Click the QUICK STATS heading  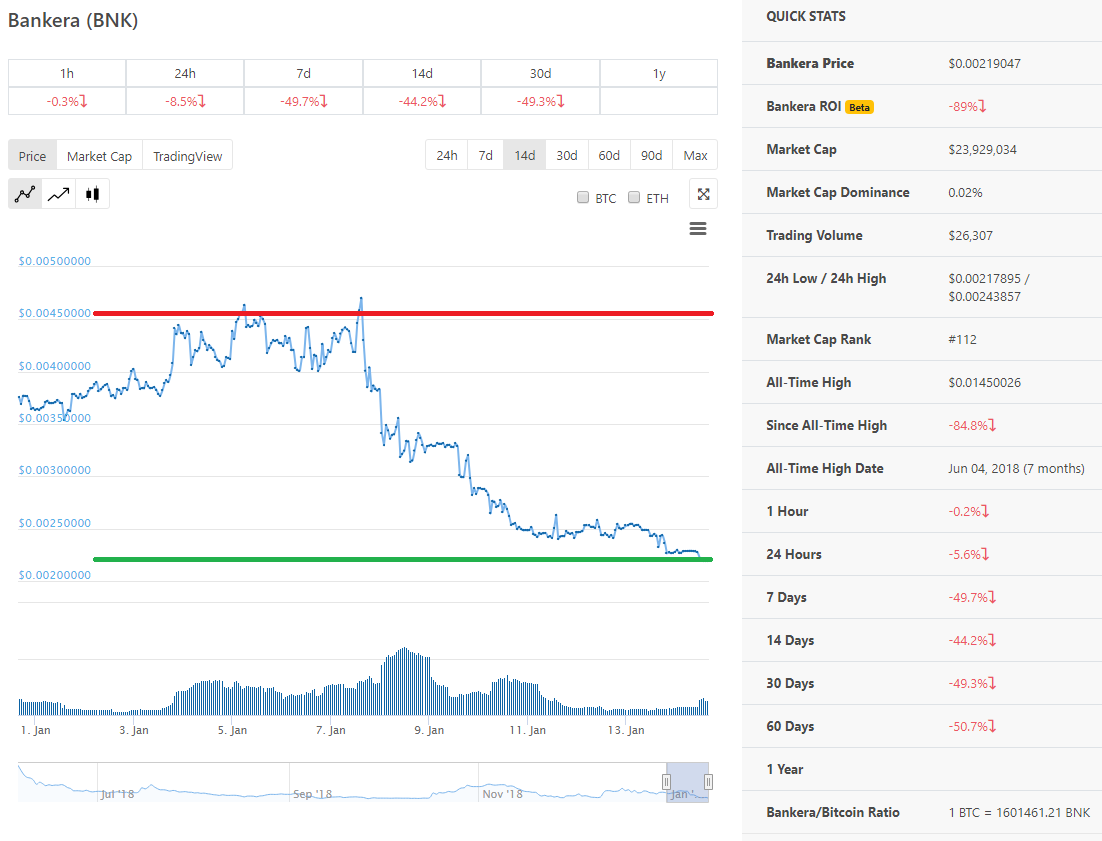(805, 16)
